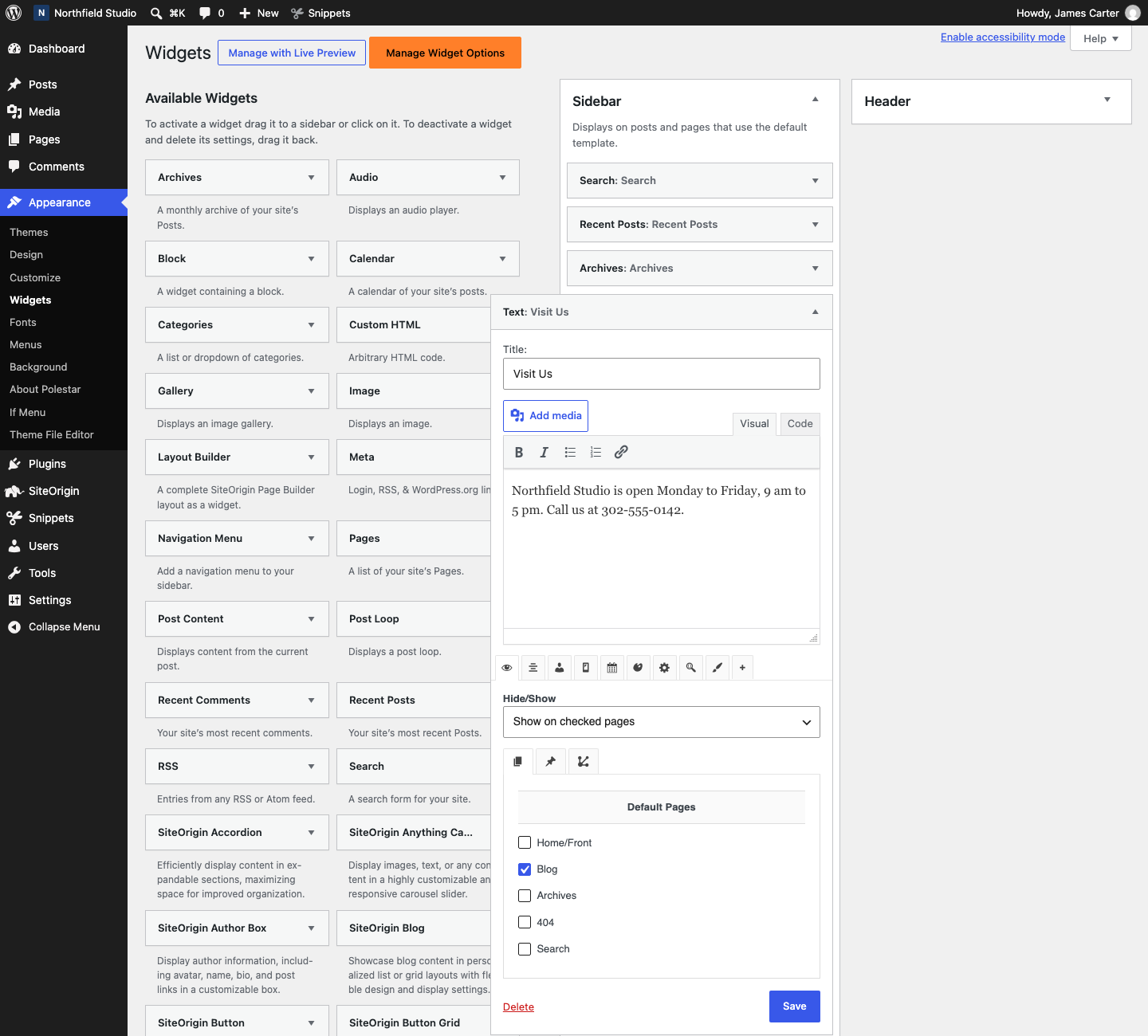The width and height of the screenshot is (1148, 1036).
Task: Apply bold formatting in Text widget editor
Action: (x=519, y=453)
